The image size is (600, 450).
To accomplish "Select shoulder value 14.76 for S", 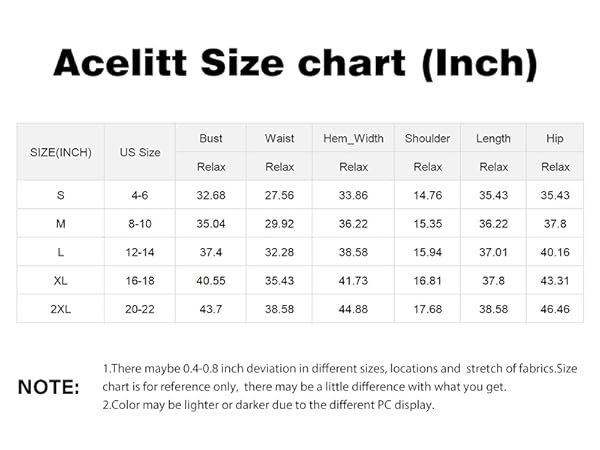I will [427, 195].
